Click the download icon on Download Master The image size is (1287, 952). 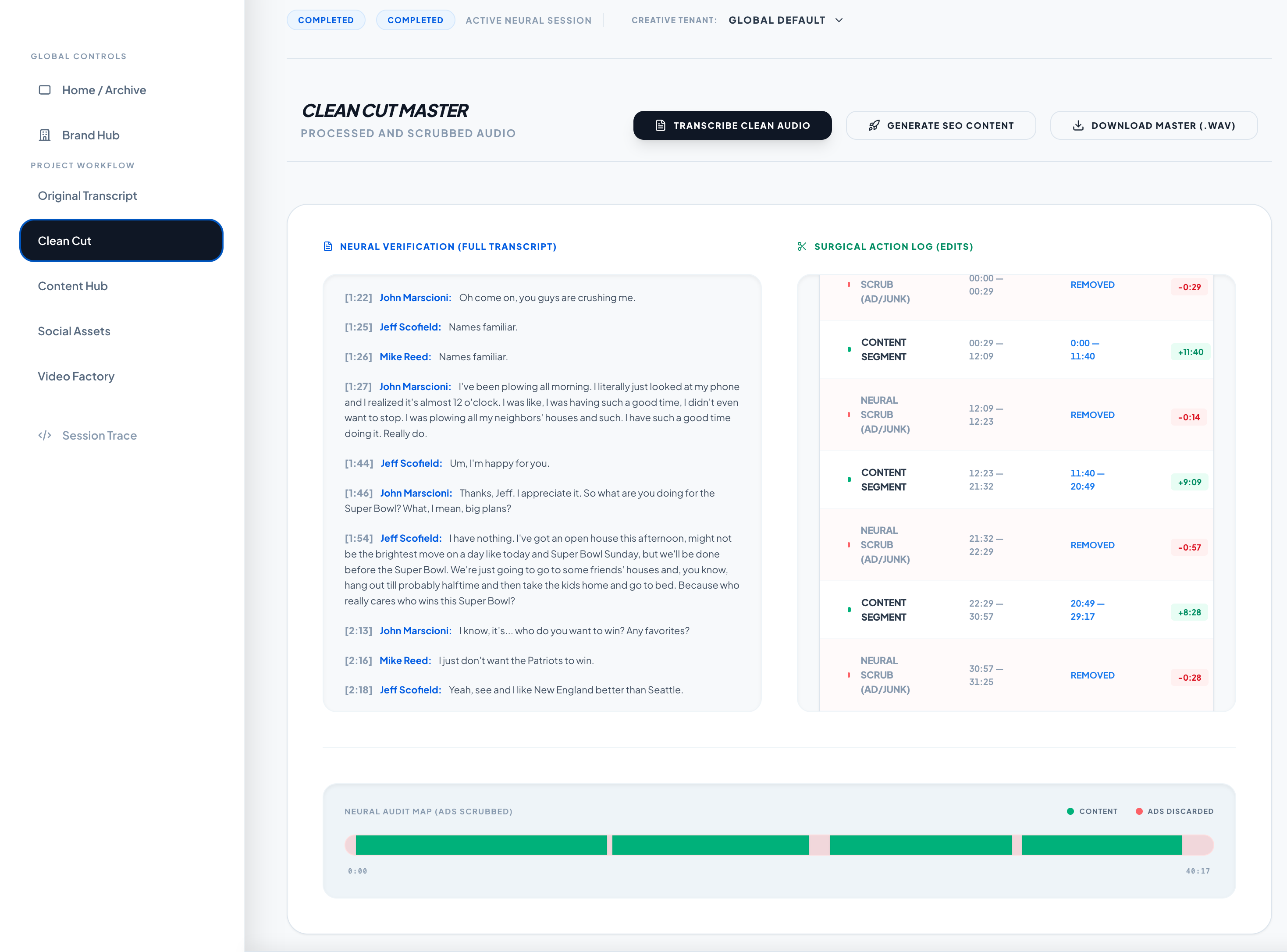(1078, 126)
